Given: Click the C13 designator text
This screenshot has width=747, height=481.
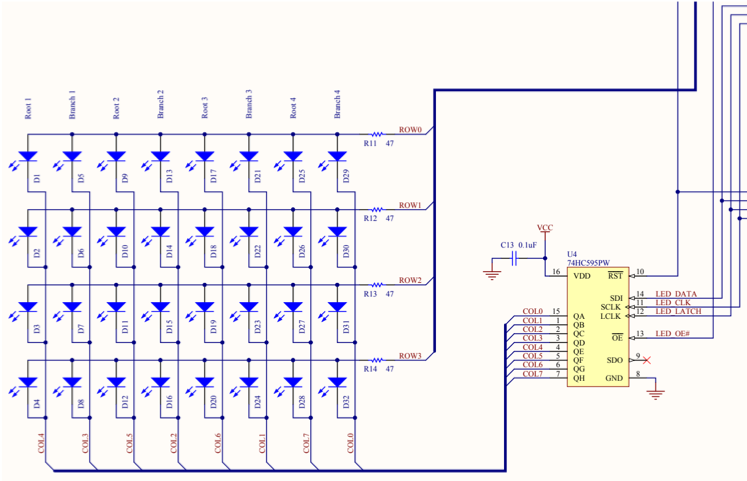Looking at the screenshot, I should pos(507,245).
